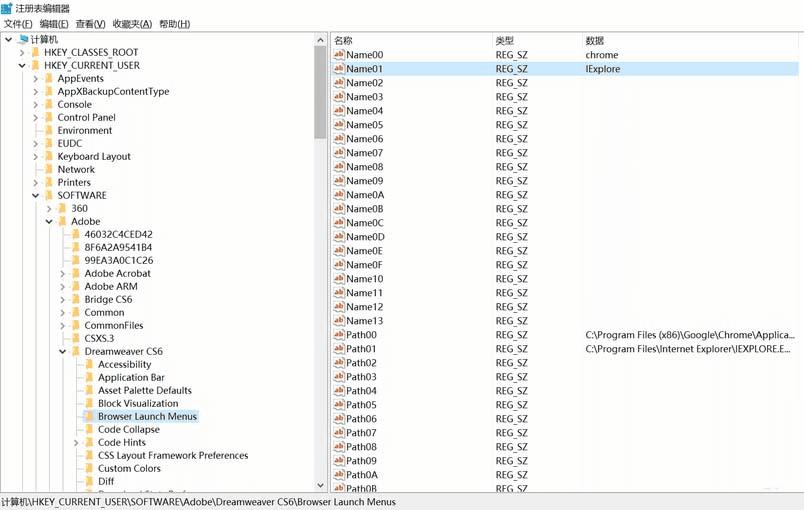Click the folder icon next to Diff
The height and width of the screenshot is (510, 804).
89,481
